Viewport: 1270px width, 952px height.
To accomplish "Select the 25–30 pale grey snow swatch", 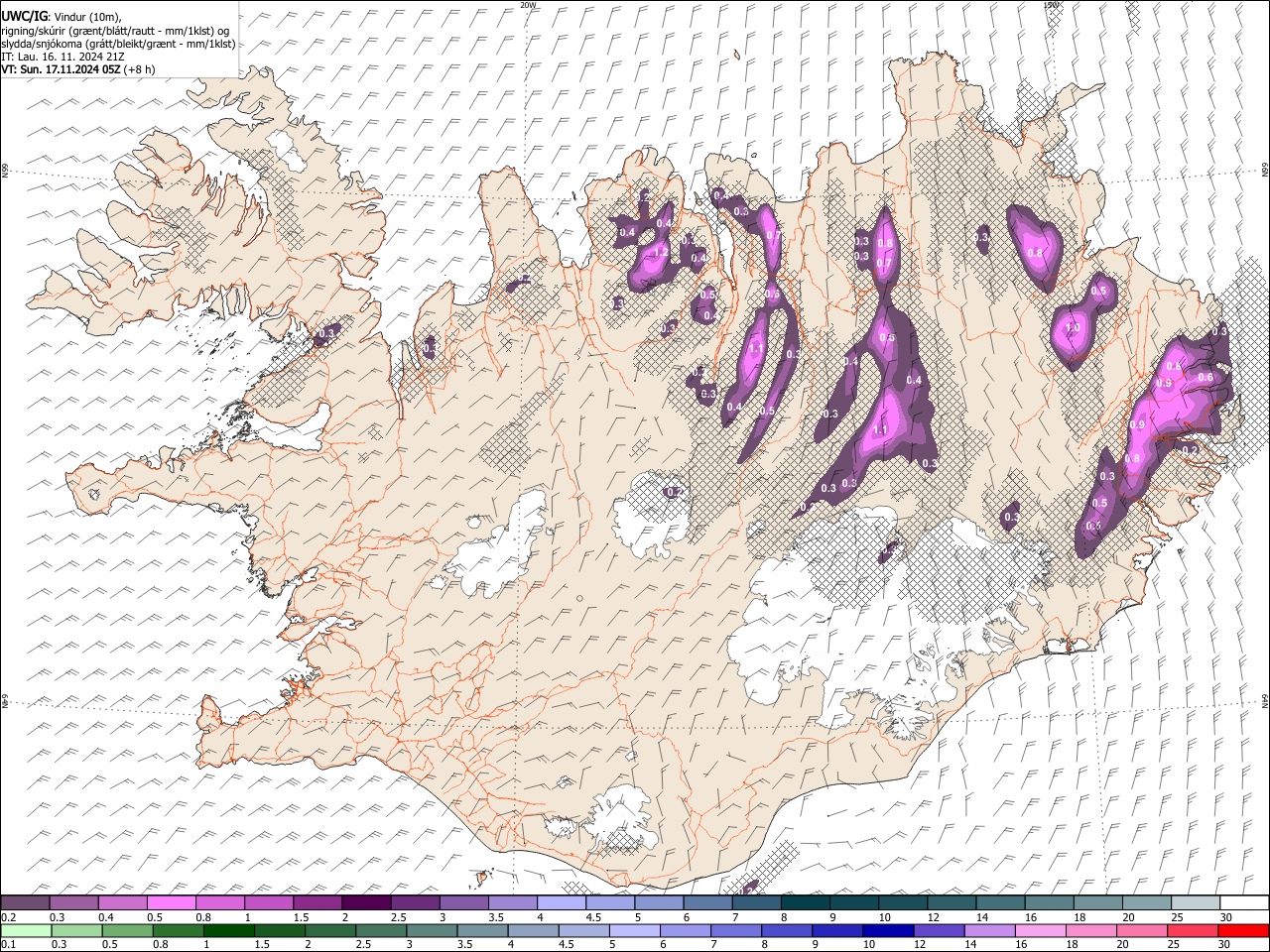I will 1195,902.
